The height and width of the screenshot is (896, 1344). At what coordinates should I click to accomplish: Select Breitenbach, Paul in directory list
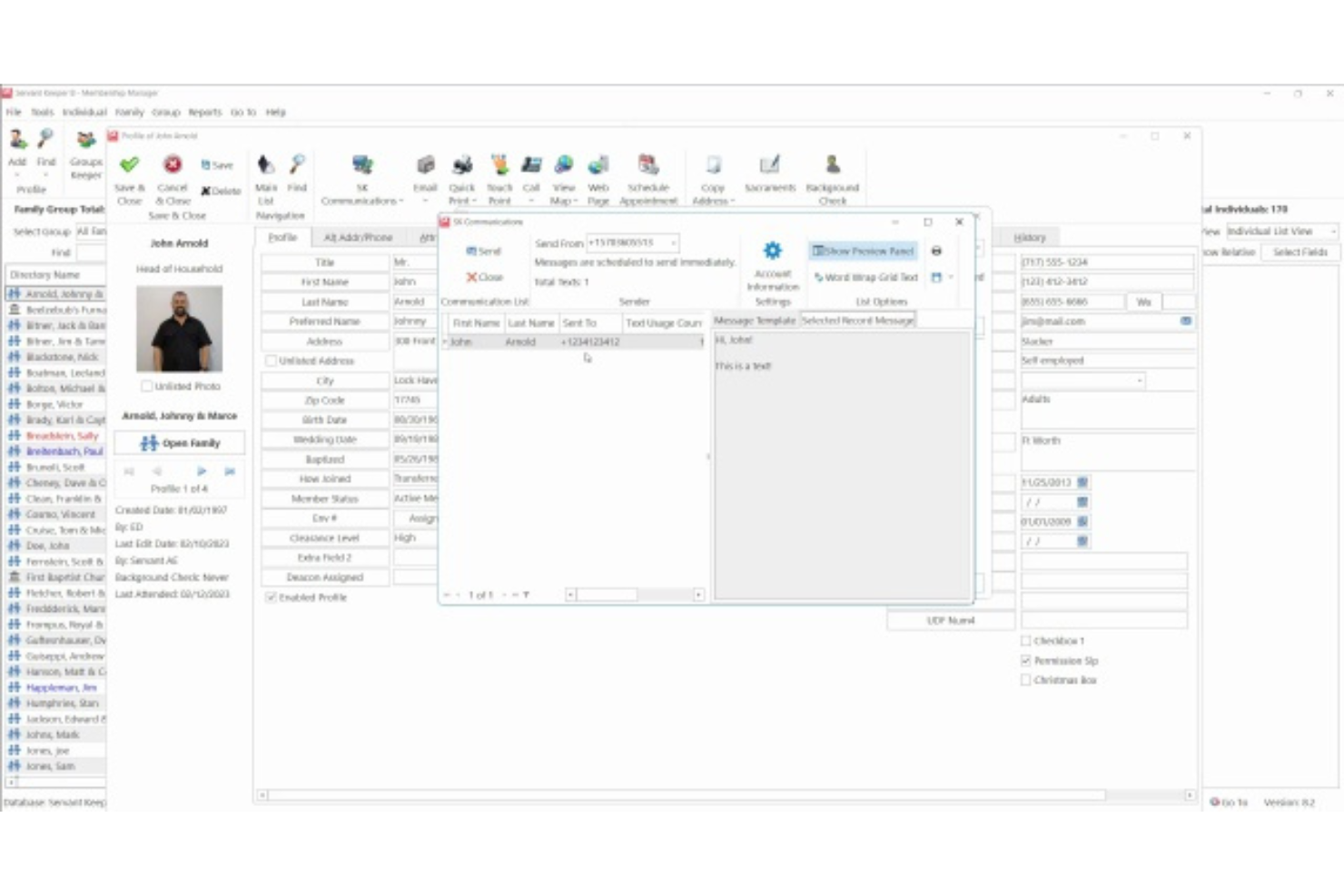point(55,451)
